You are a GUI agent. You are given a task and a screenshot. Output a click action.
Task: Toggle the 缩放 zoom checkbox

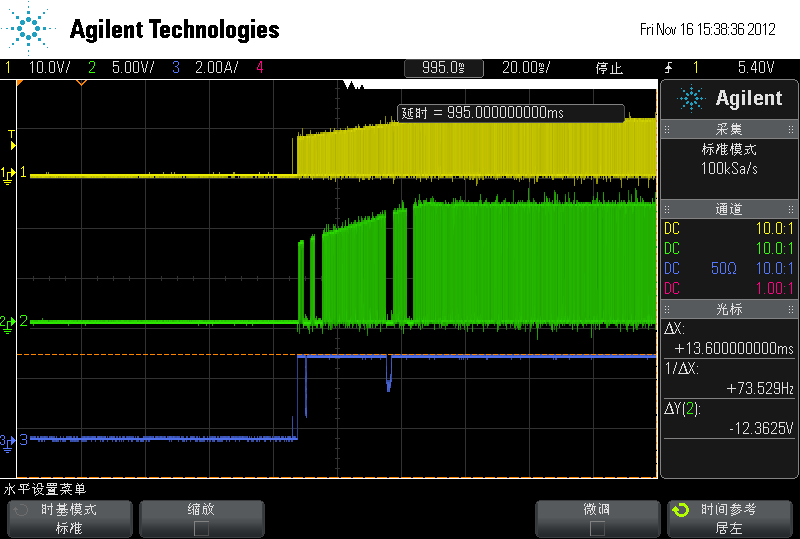coord(201,529)
